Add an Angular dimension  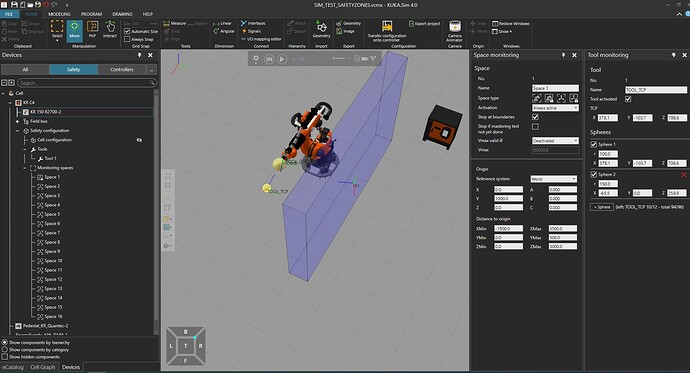[x=224, y=31]
